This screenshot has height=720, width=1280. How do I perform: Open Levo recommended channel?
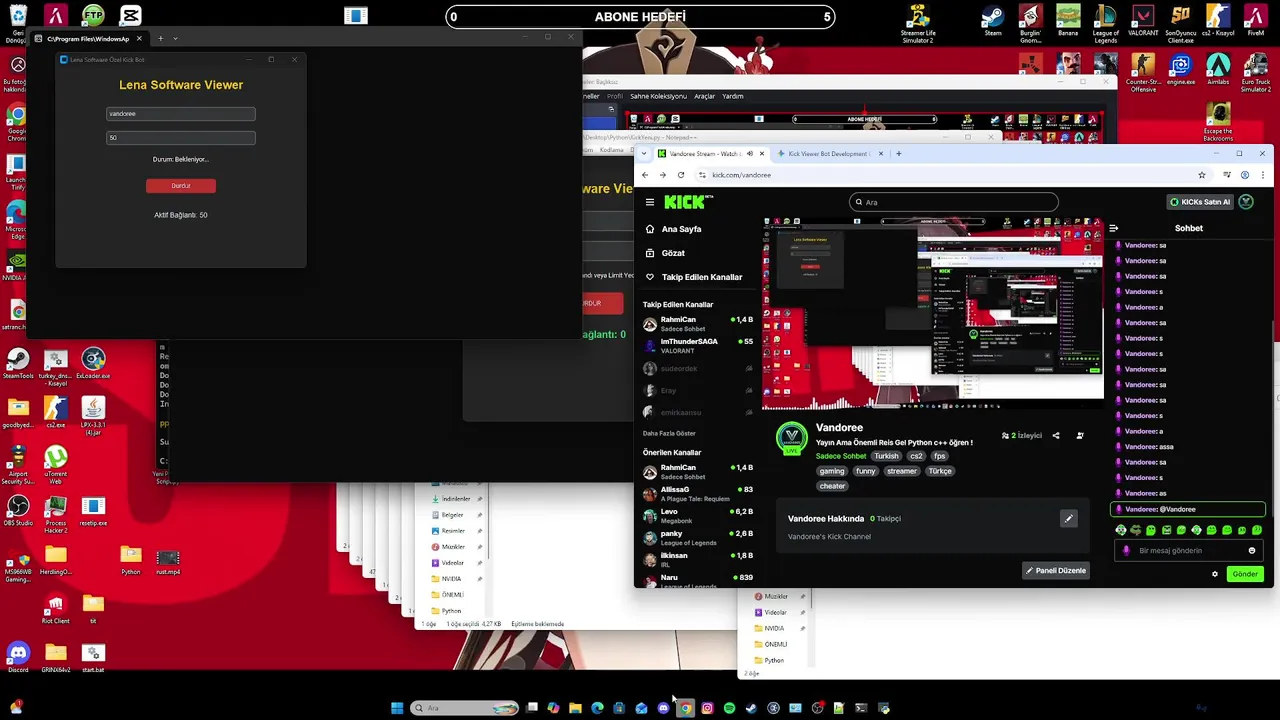pyautogui.click(x=698, y=516)
